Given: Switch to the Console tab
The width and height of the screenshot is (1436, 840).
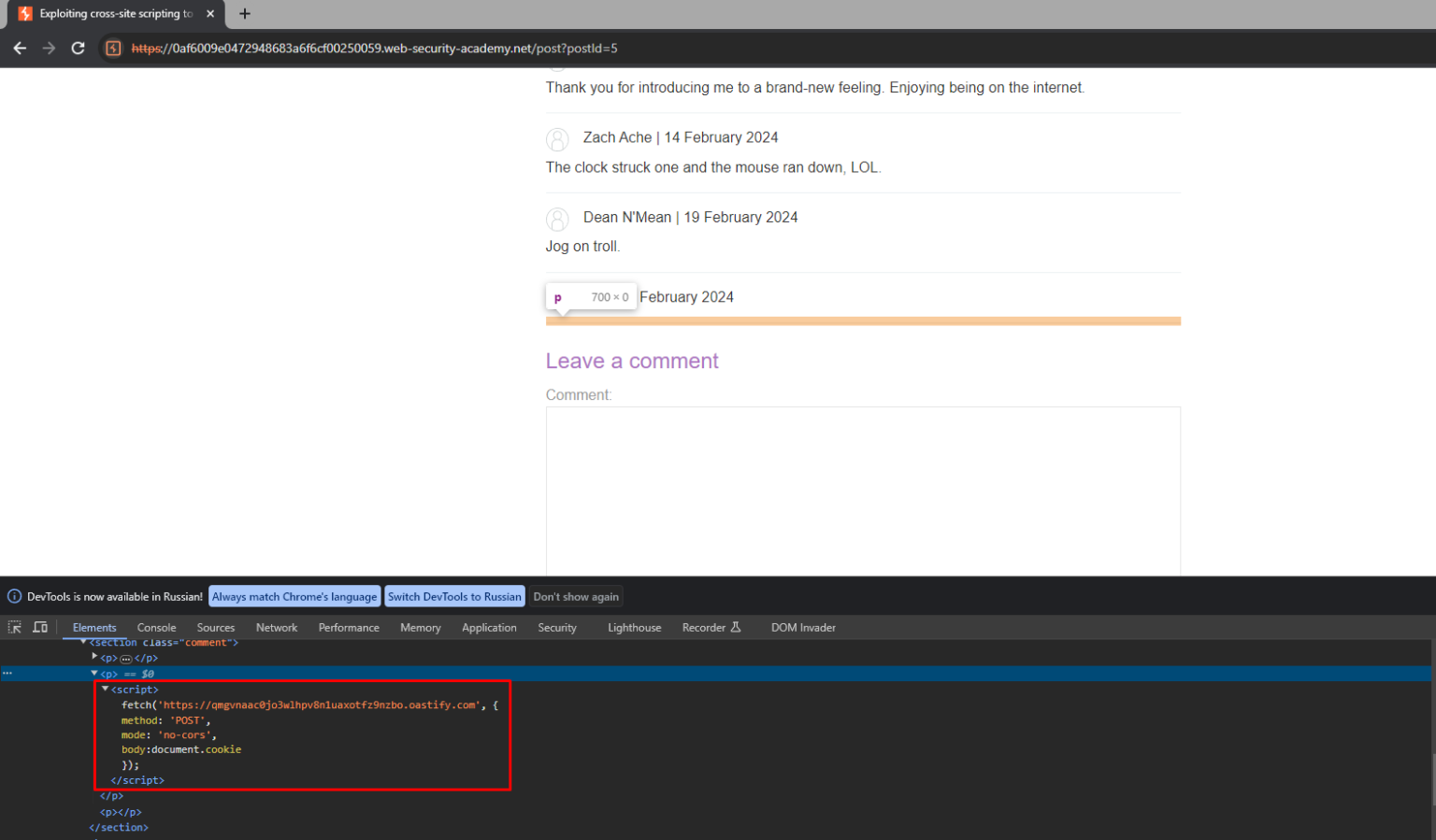Looking at the screenshot, I should 156,627.
